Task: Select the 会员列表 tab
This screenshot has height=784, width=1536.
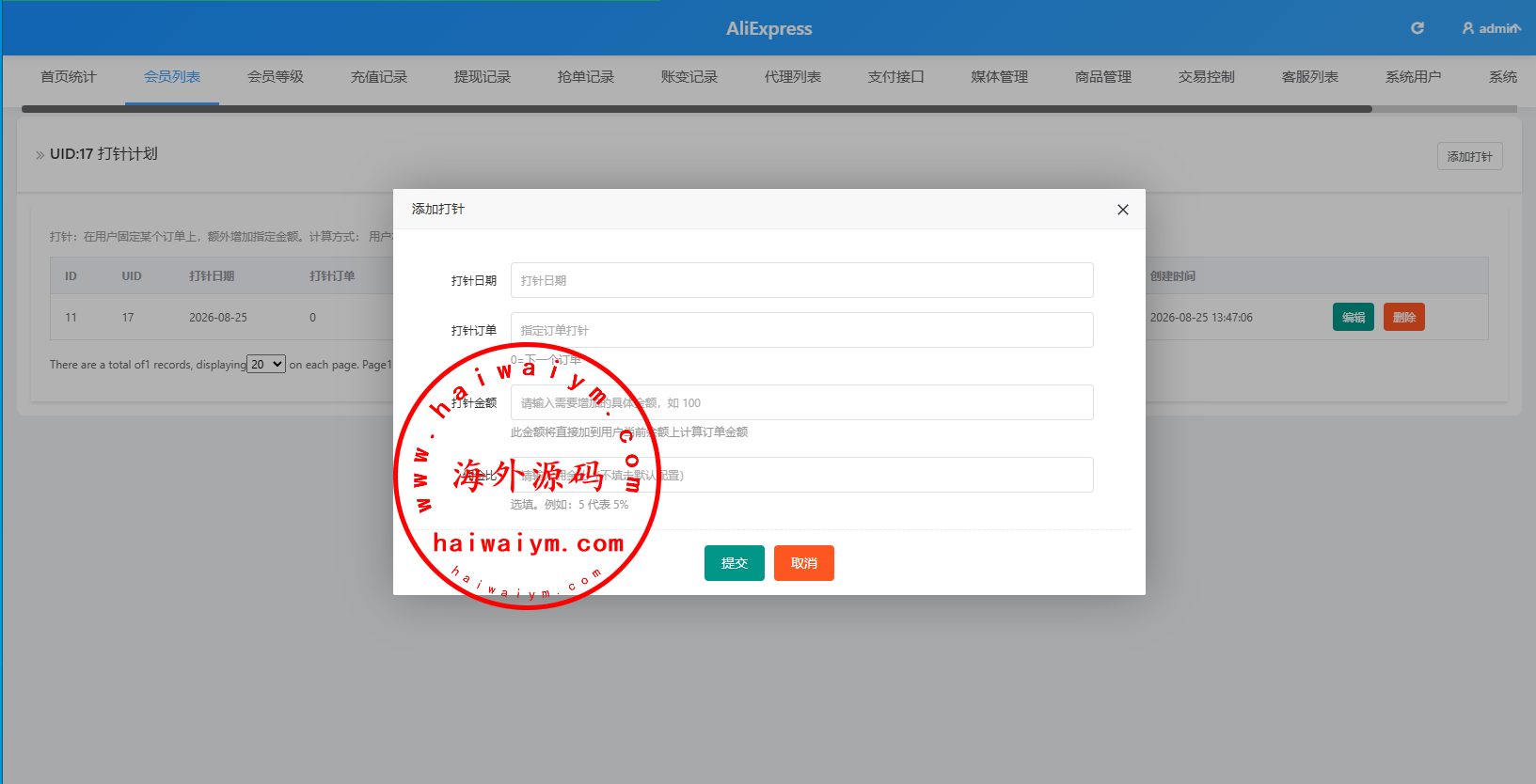Action: coord(172,77)
